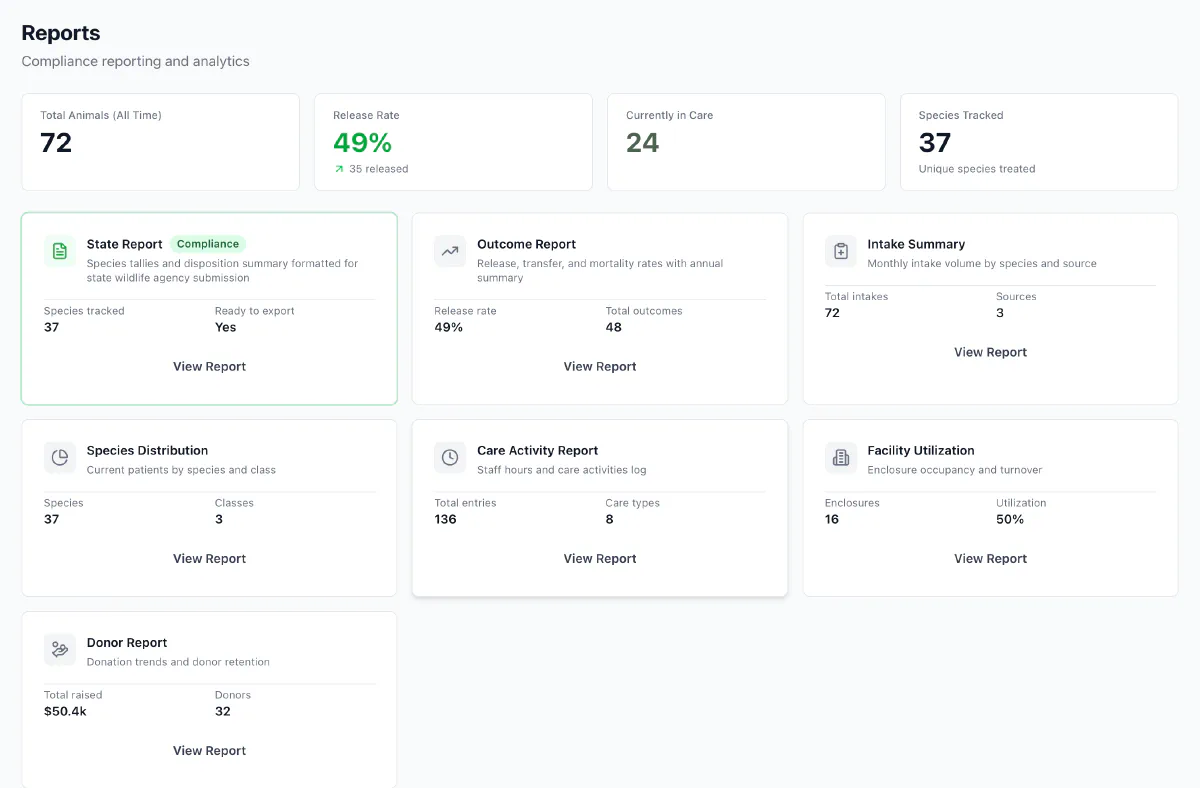Click the Facility Utilization building icon
Viewport: 1200px width, 788px height.
[x=841, y=457]
